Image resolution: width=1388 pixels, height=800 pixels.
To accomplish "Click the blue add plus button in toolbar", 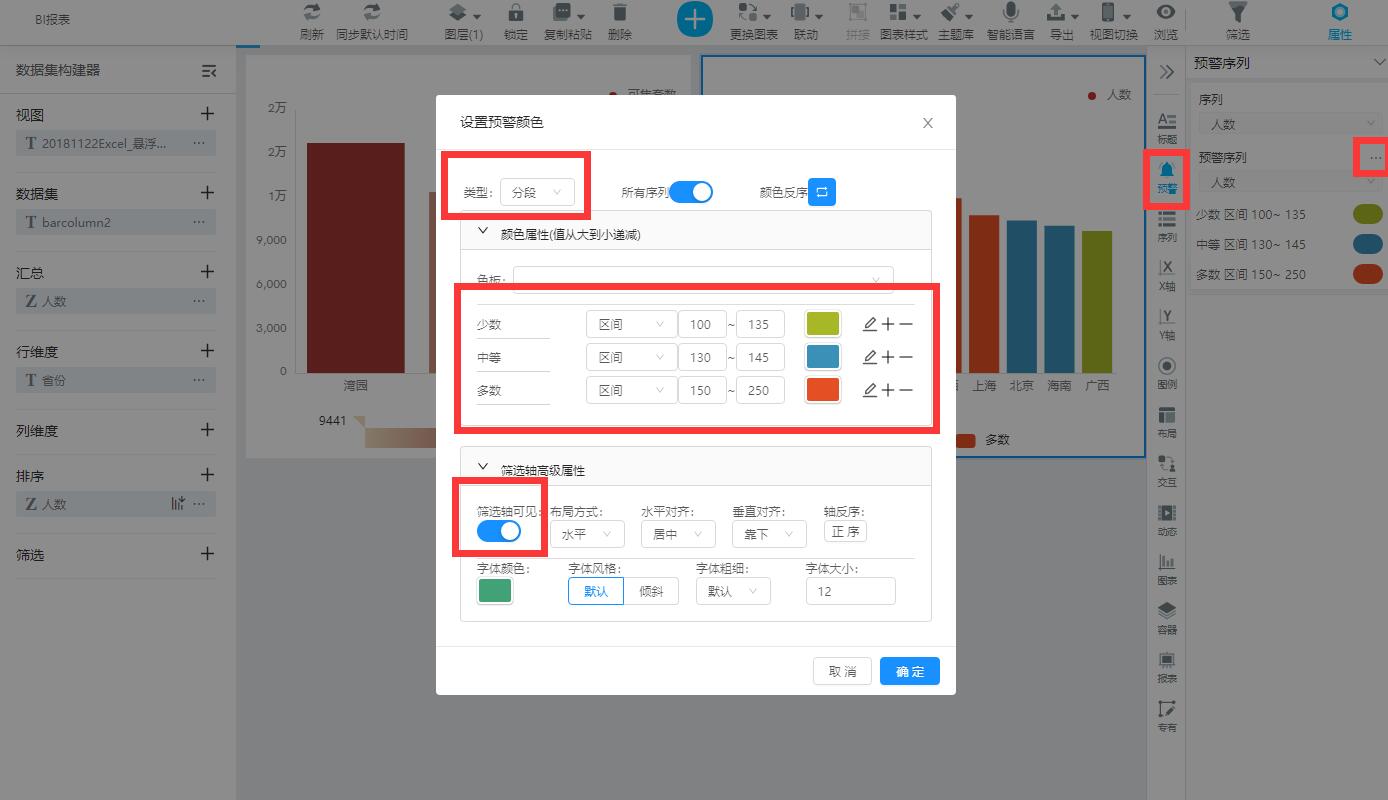I will [x=695, y=19].
